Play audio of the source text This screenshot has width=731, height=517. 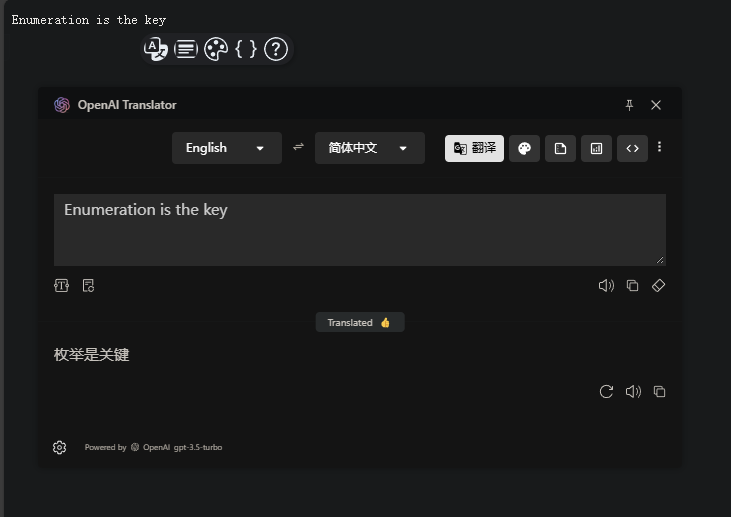point(606,286)
